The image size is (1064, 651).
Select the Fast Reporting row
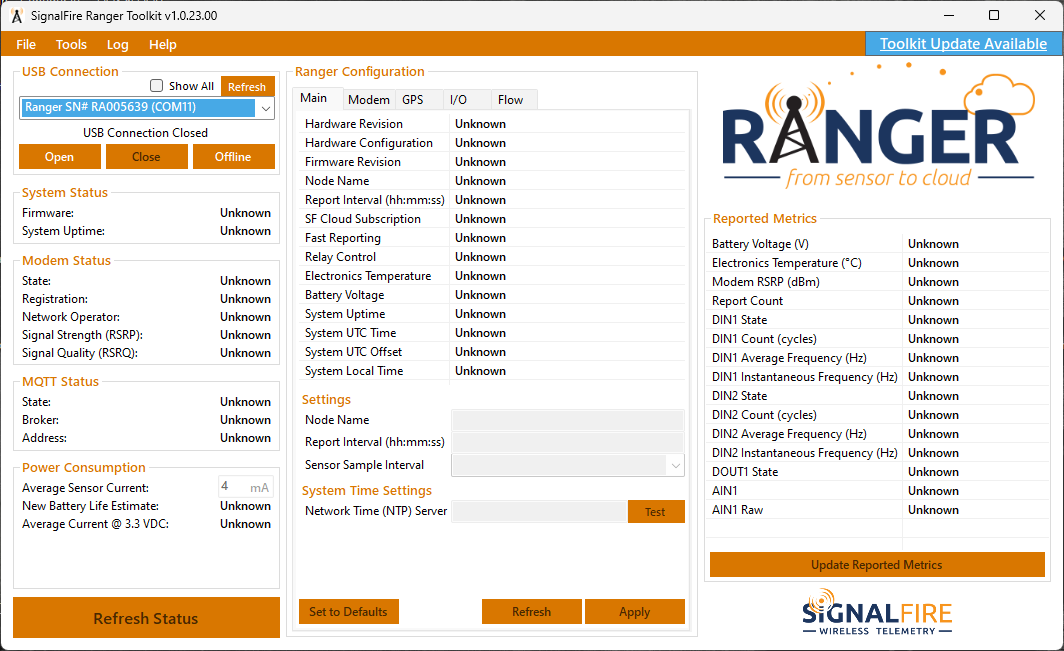tap(493, 238)
